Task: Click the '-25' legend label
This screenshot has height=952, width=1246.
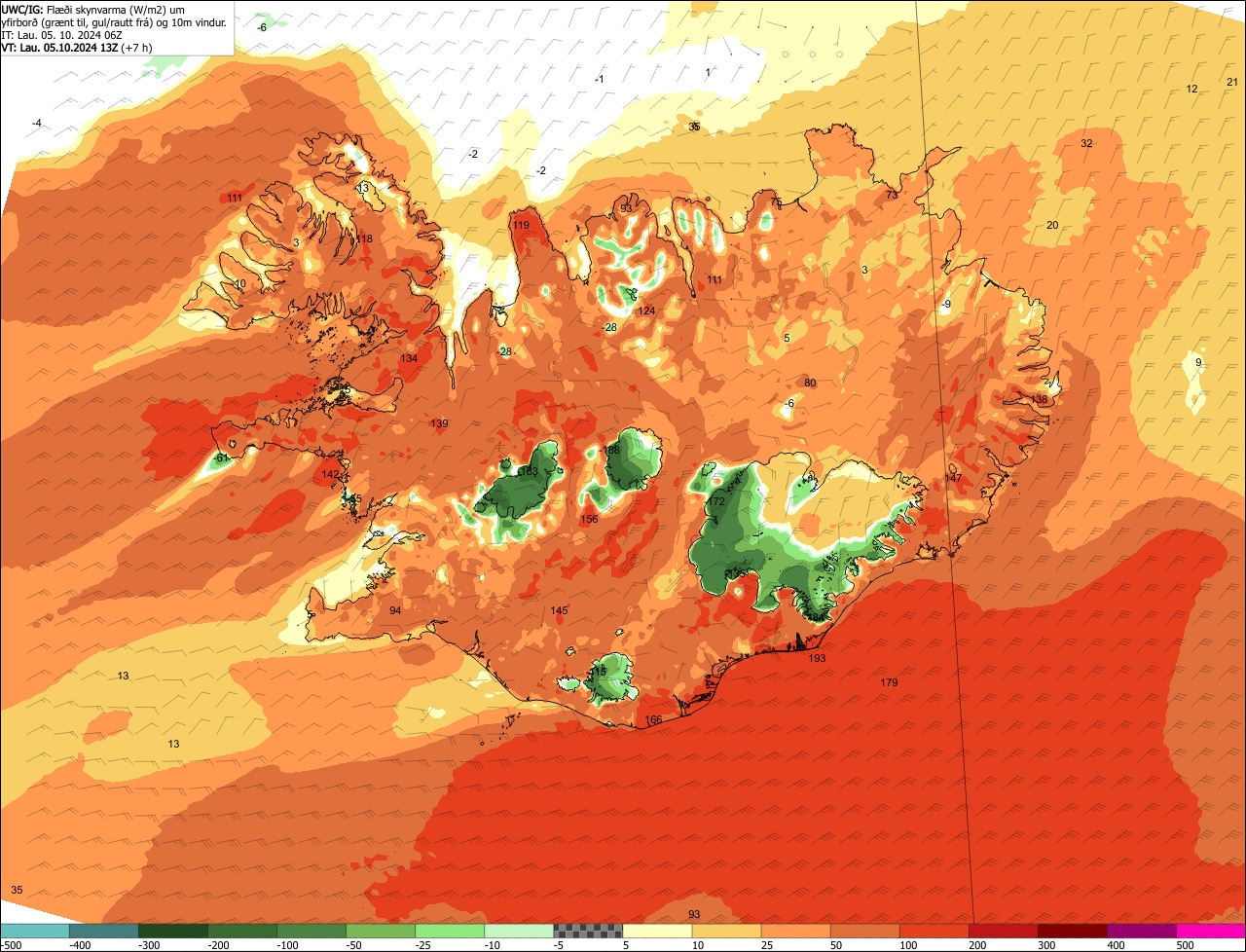Action: click(x=424, y=944)
